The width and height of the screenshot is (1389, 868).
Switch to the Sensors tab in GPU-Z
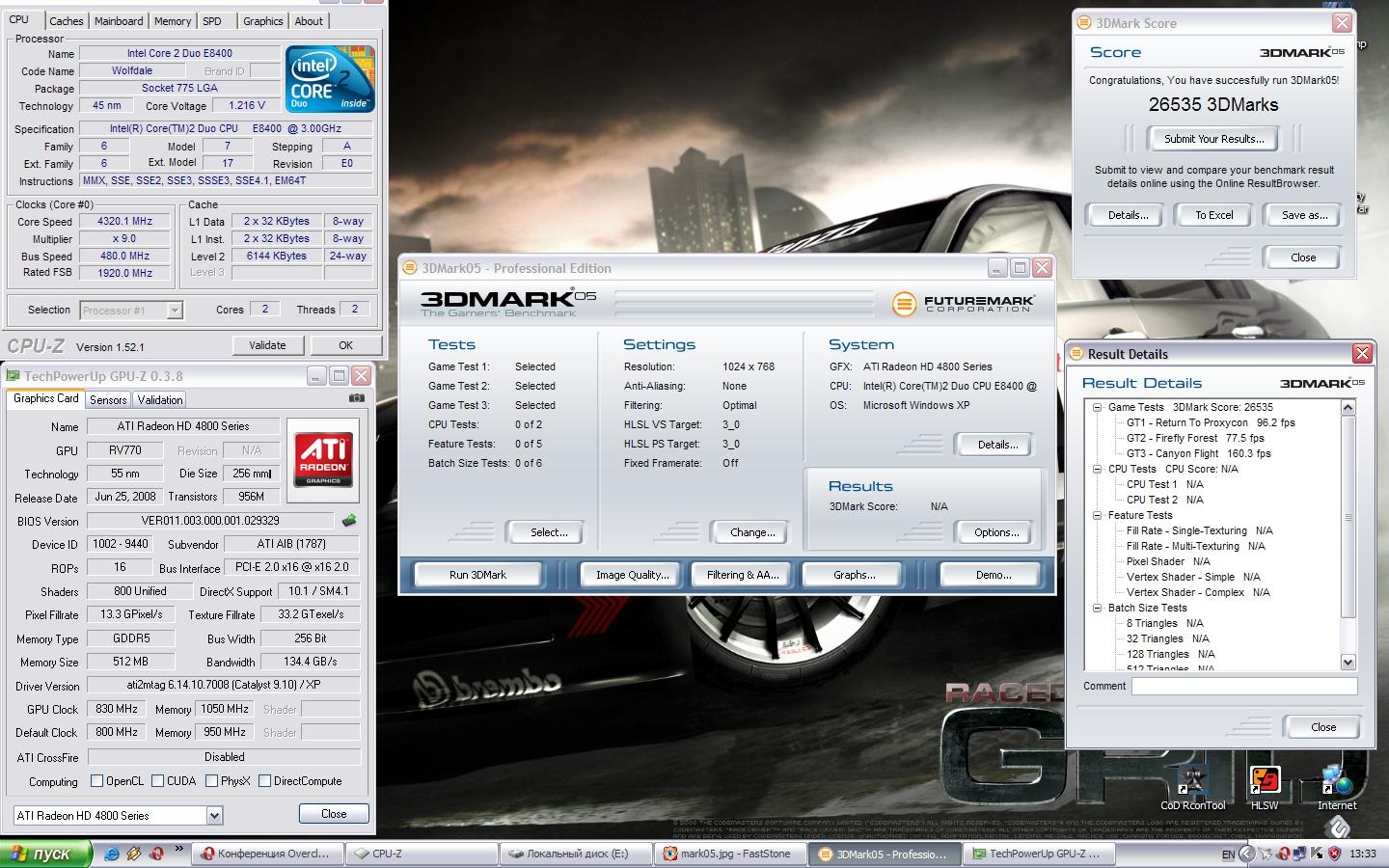coord(108,399)
